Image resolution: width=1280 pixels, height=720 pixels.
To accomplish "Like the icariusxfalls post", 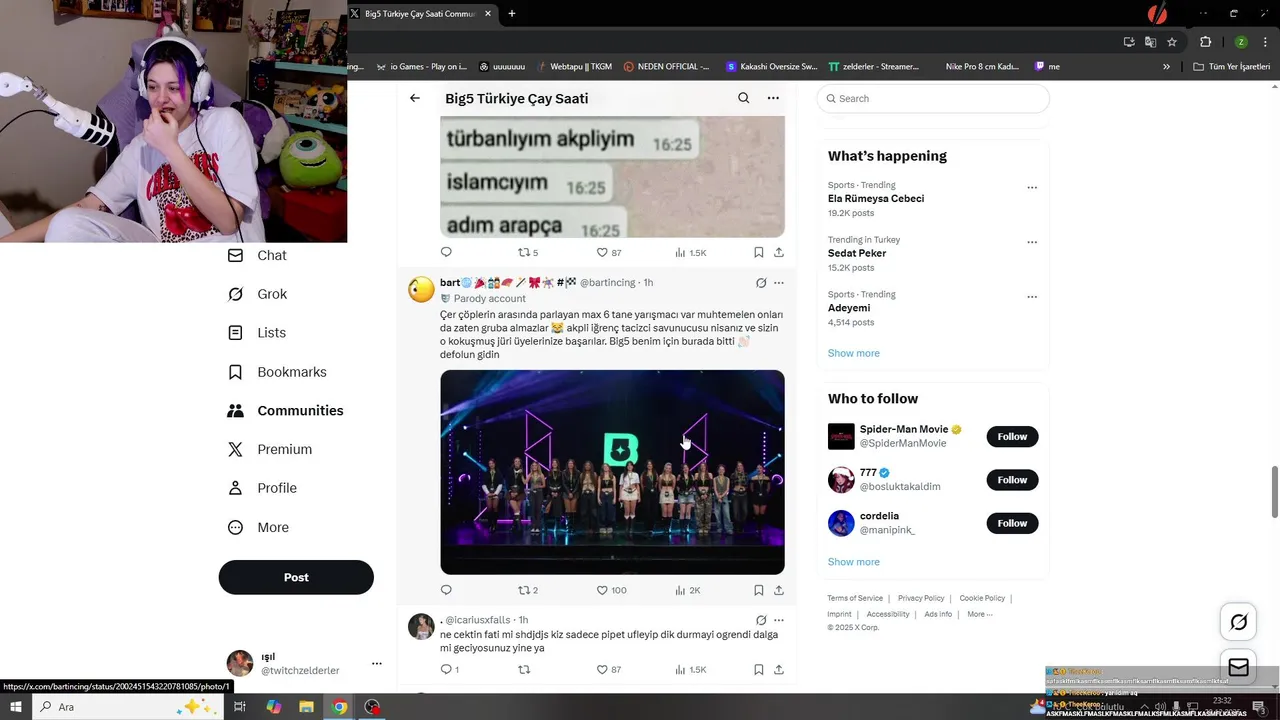I will [x=609, y=669].
